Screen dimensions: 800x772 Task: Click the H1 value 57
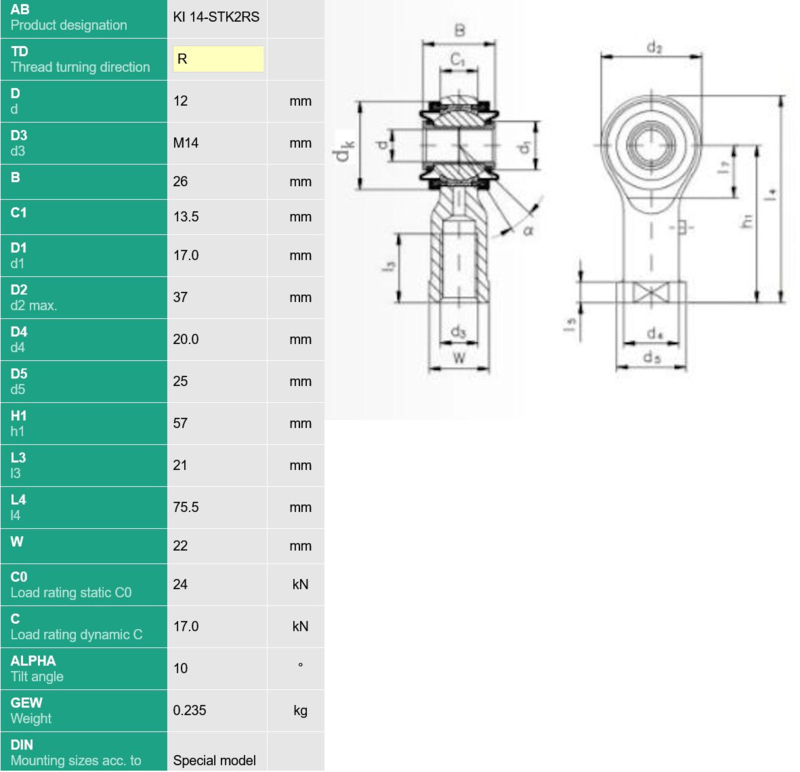coord(180,423)
